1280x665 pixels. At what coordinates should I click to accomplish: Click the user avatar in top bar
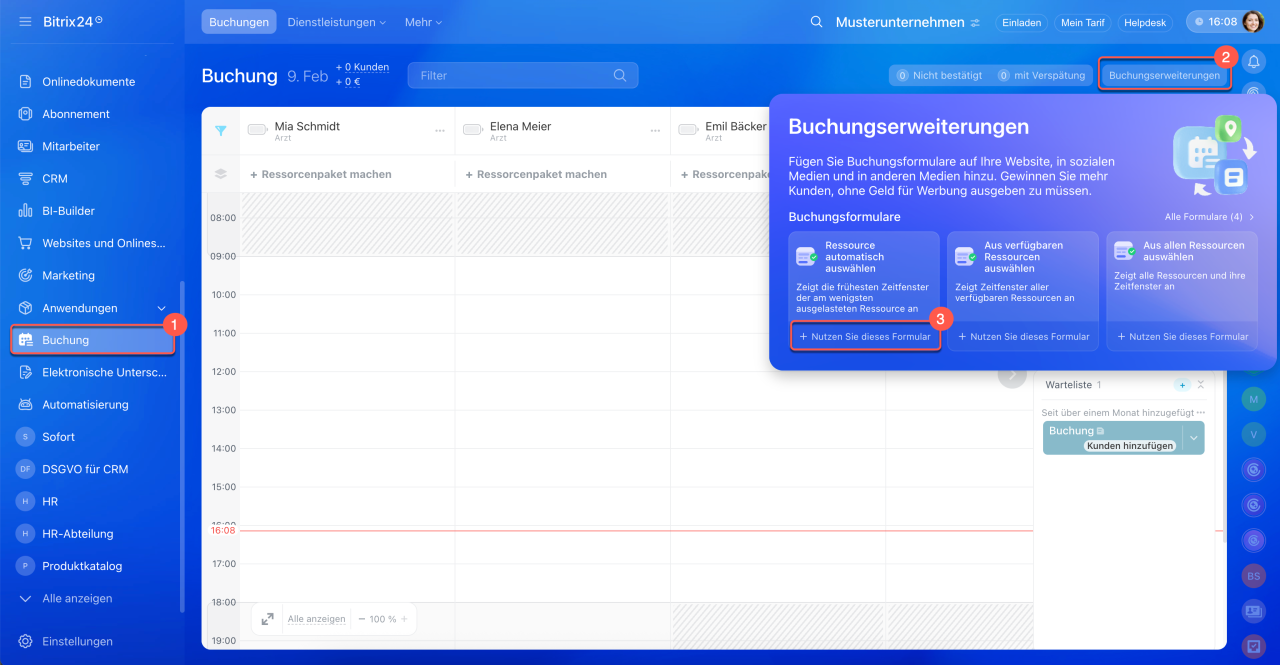point(1253,22)
